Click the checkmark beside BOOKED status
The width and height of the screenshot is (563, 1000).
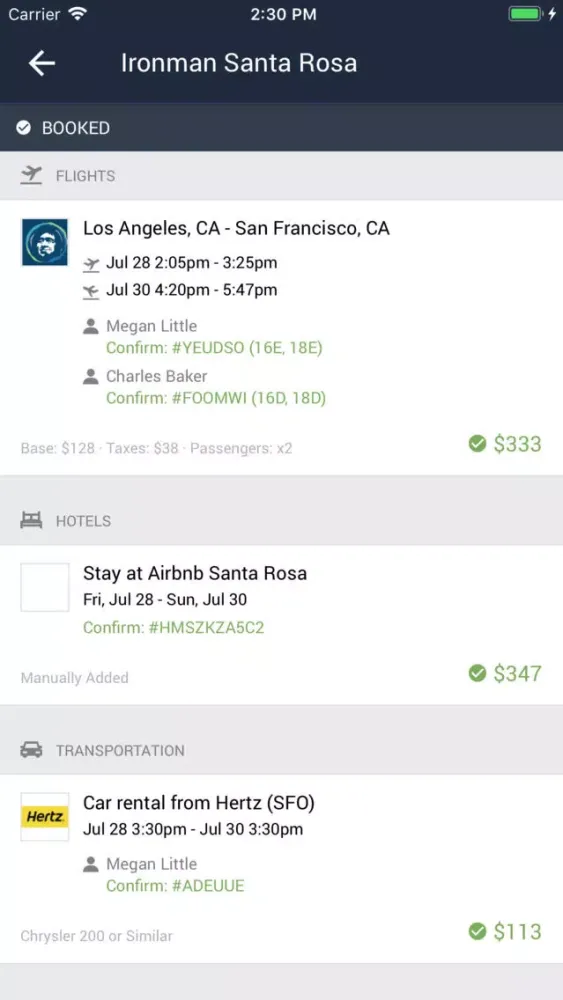tap(24, 128)
